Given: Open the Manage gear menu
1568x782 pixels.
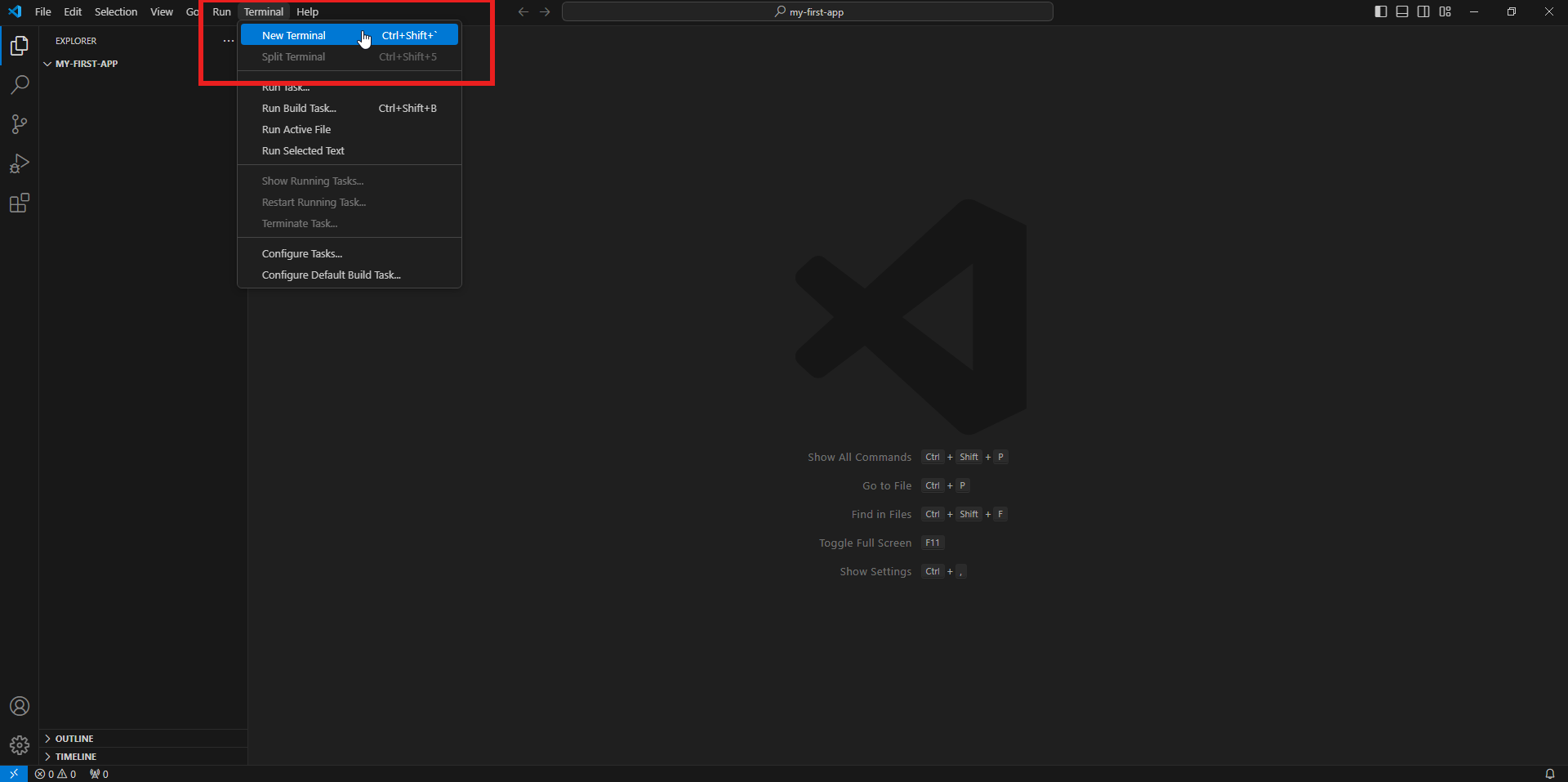Looking at the screenshot, I should coord(20,745).
